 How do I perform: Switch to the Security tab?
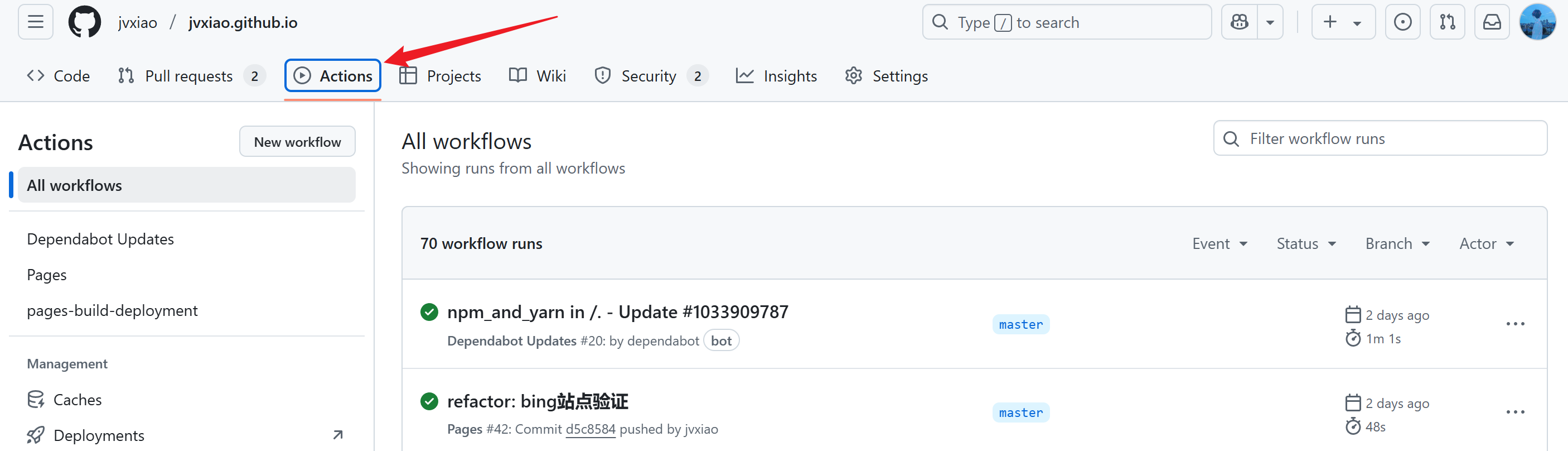coord(650,76)
